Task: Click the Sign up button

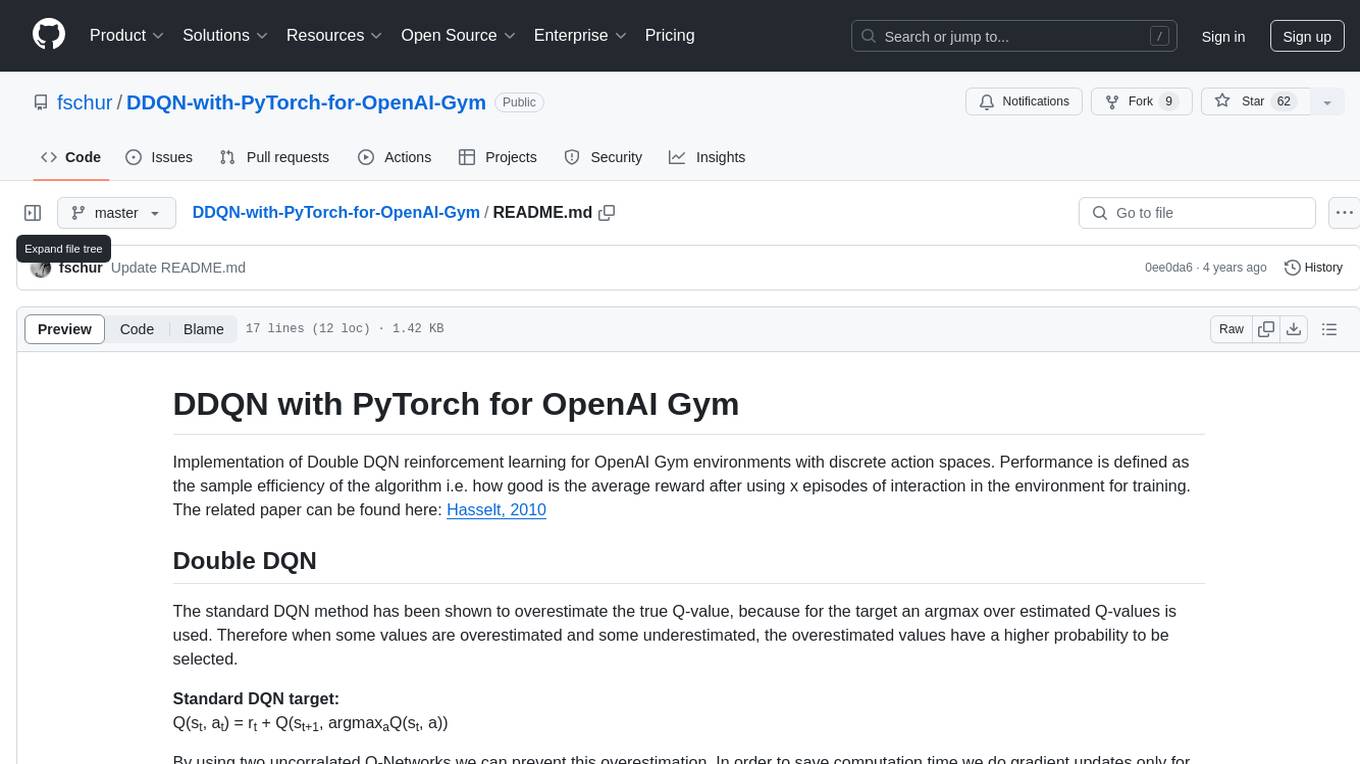Action: pos(1307,36)
